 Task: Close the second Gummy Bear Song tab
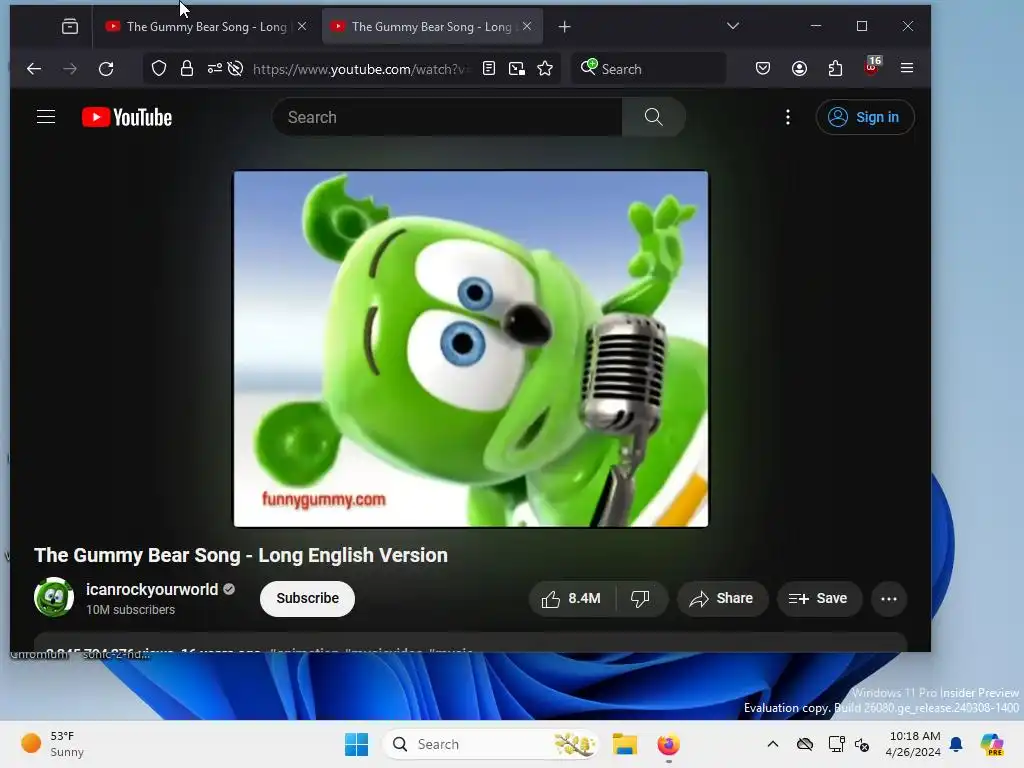coord(527,27)
